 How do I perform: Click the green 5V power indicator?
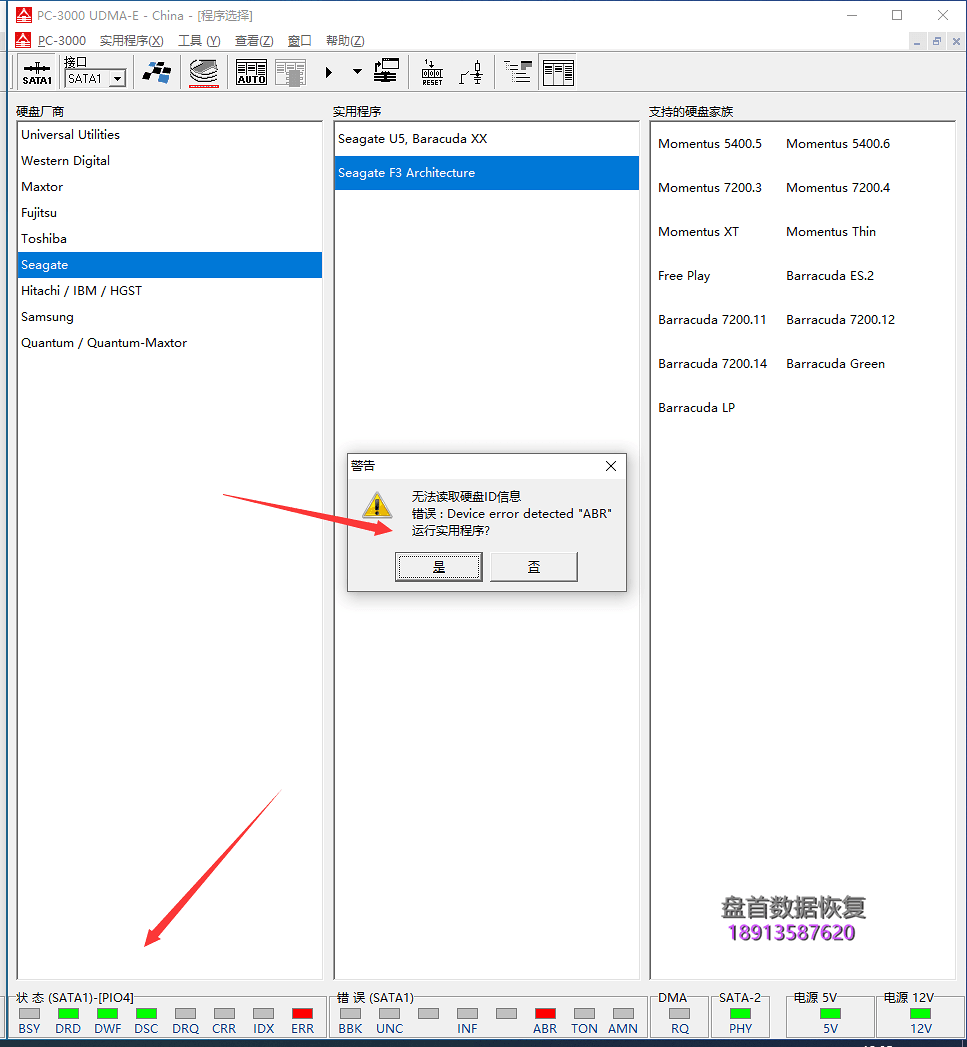(830, 1014)
